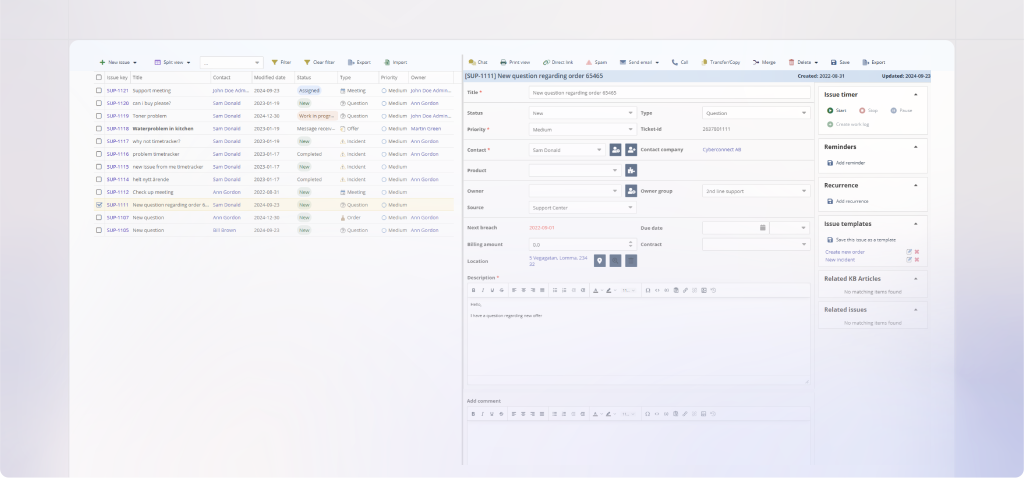
Task: Click the Merge issues icon
Action: point(756,63)
